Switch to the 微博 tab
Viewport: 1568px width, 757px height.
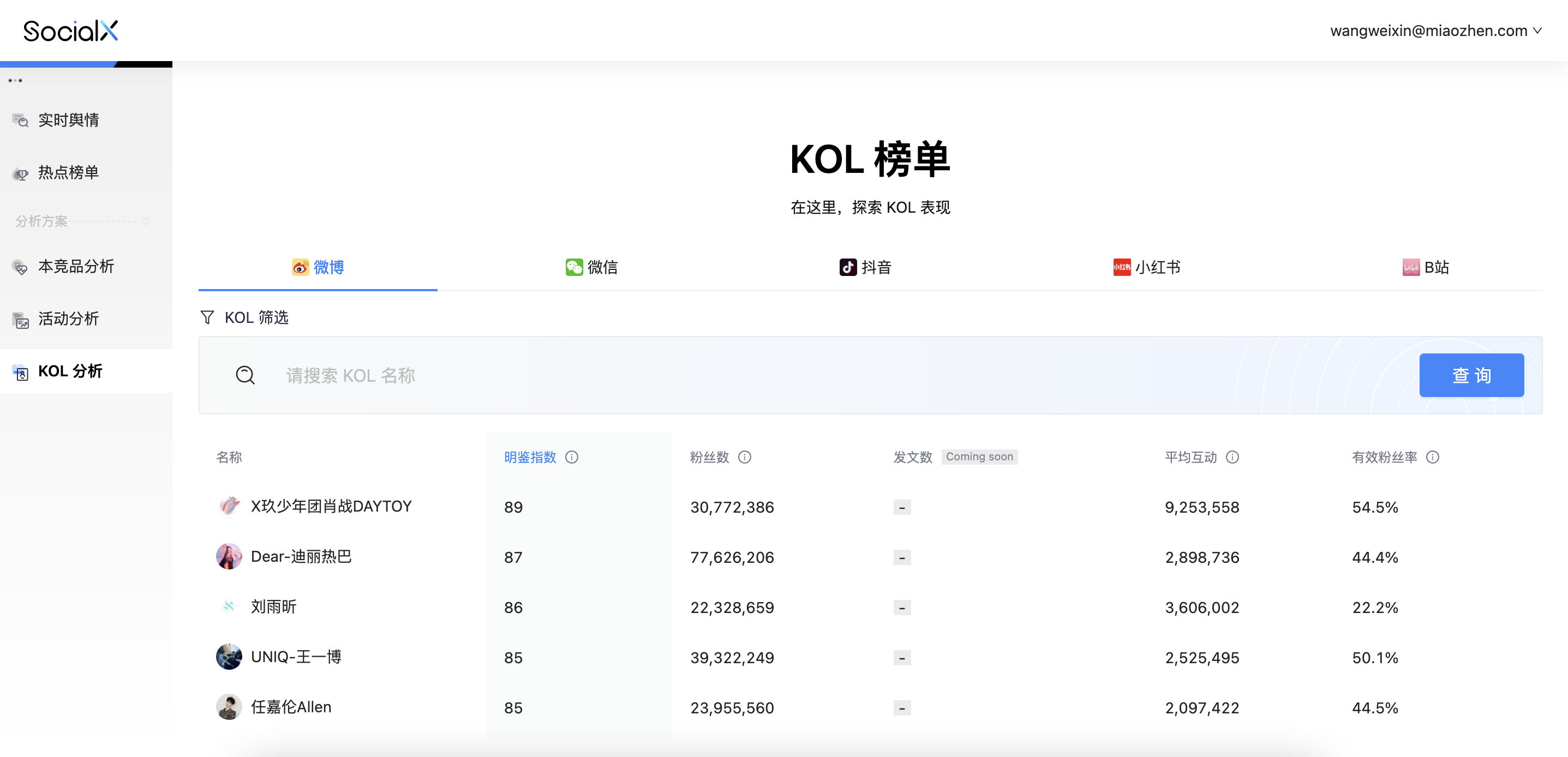pos(318,267)
